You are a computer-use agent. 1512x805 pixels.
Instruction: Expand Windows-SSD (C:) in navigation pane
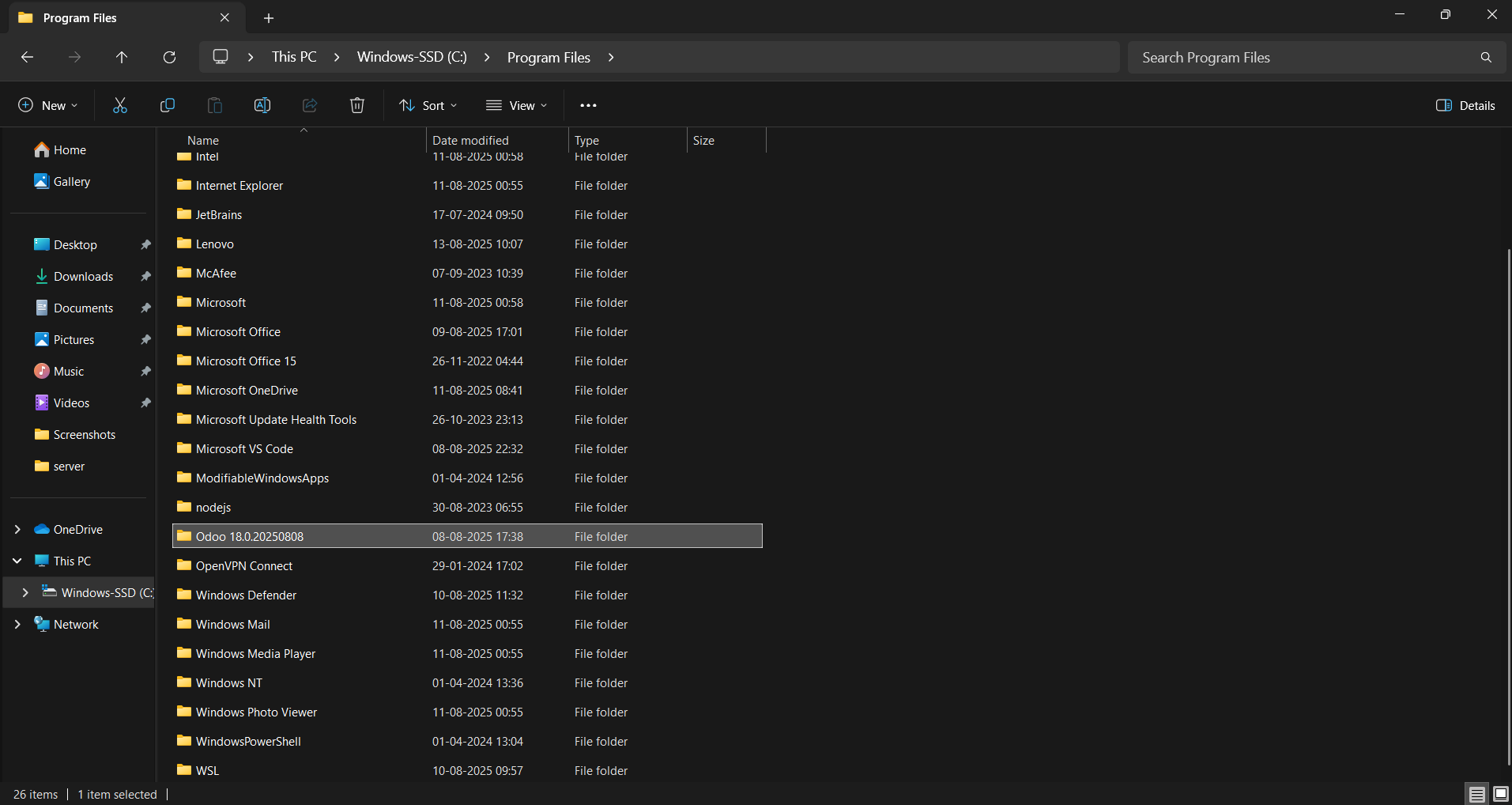click(25, 593)
